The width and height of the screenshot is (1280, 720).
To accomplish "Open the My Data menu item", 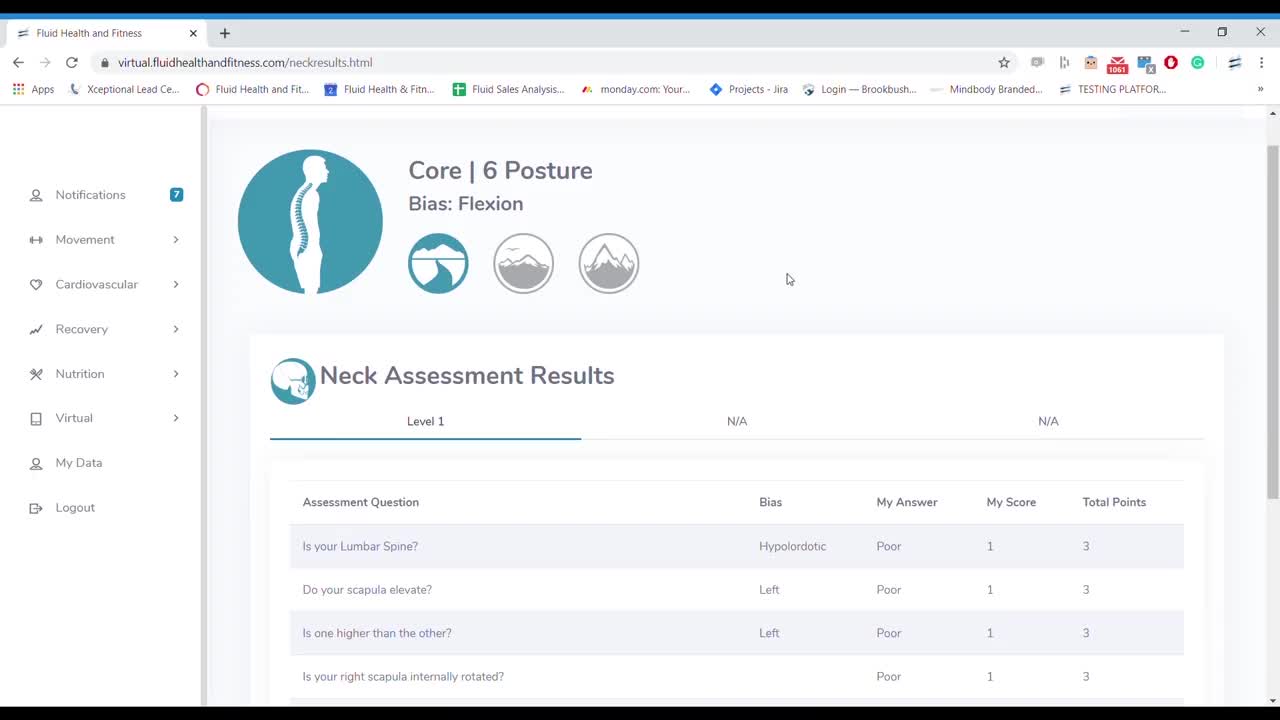I will pos(79,463).
